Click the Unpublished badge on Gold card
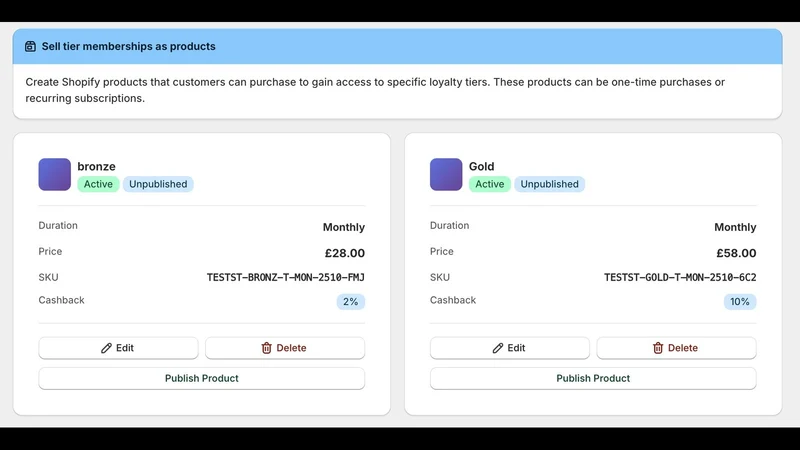Screen dimensions: 800x450 tap(549, 184)
